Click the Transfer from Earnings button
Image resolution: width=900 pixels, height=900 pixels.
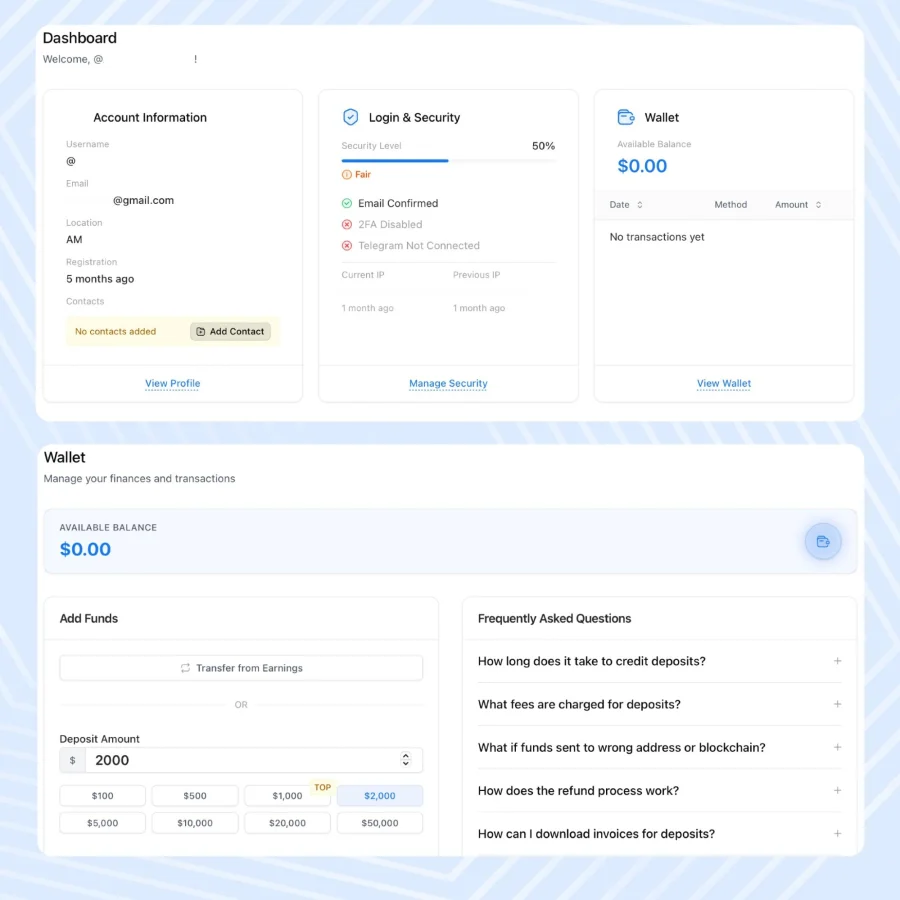(x=241, y=667)
